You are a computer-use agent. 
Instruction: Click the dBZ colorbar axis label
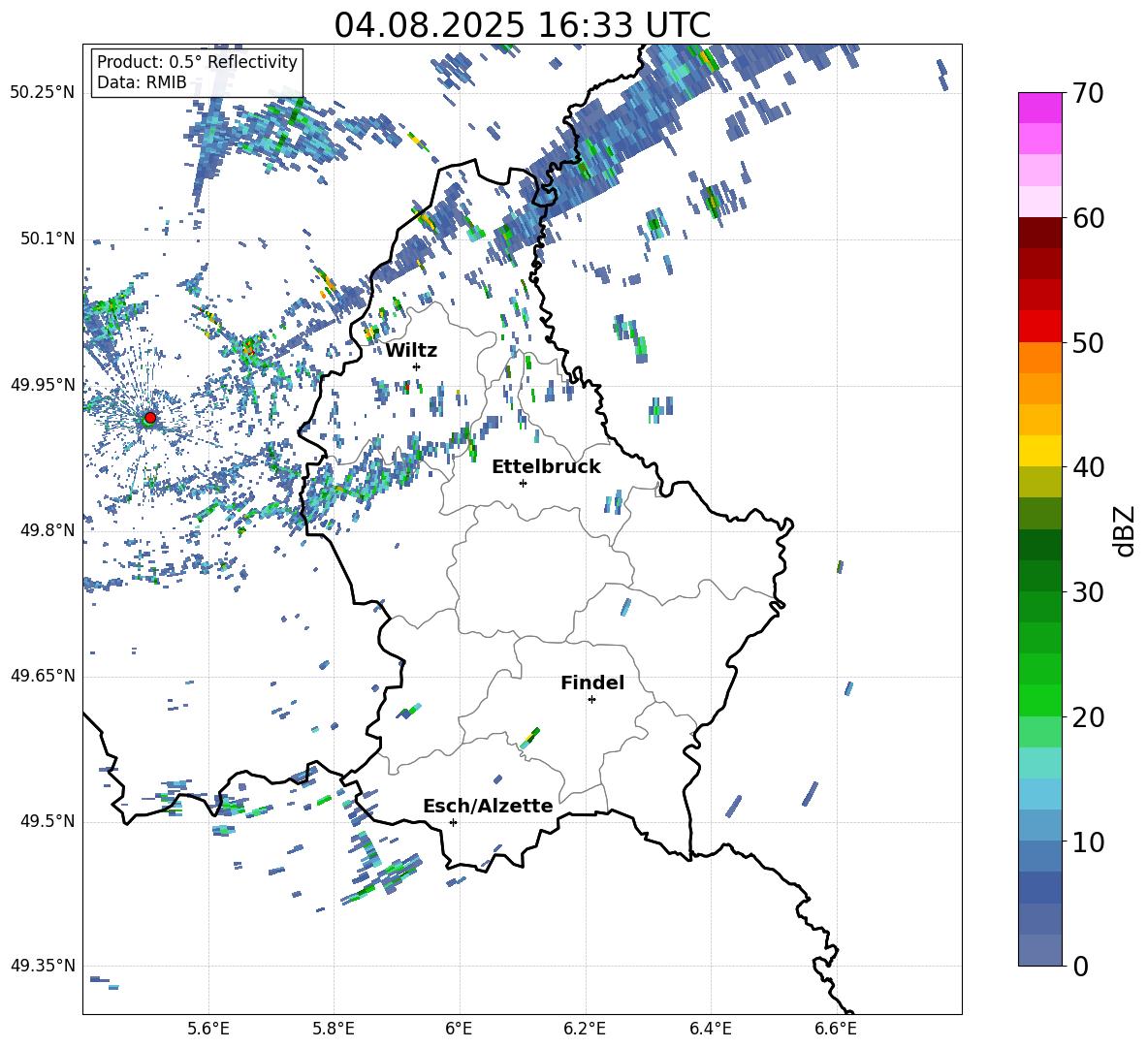(x=1126, y=530)
